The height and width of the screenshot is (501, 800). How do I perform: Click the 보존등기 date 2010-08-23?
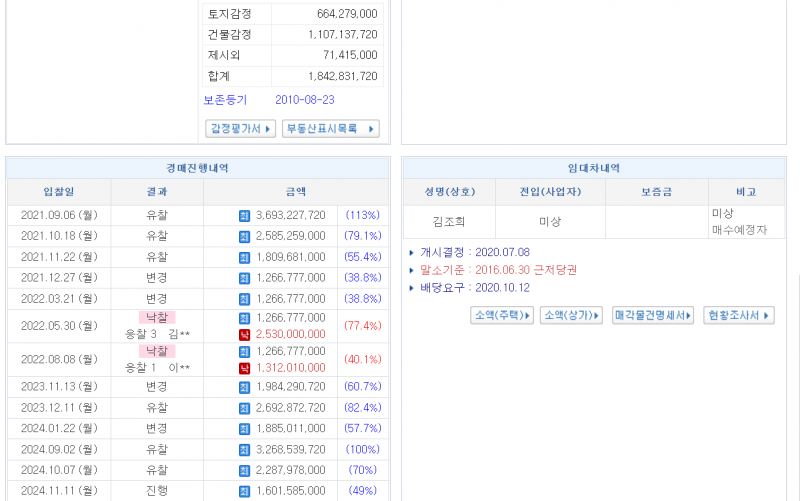[305, 100]
